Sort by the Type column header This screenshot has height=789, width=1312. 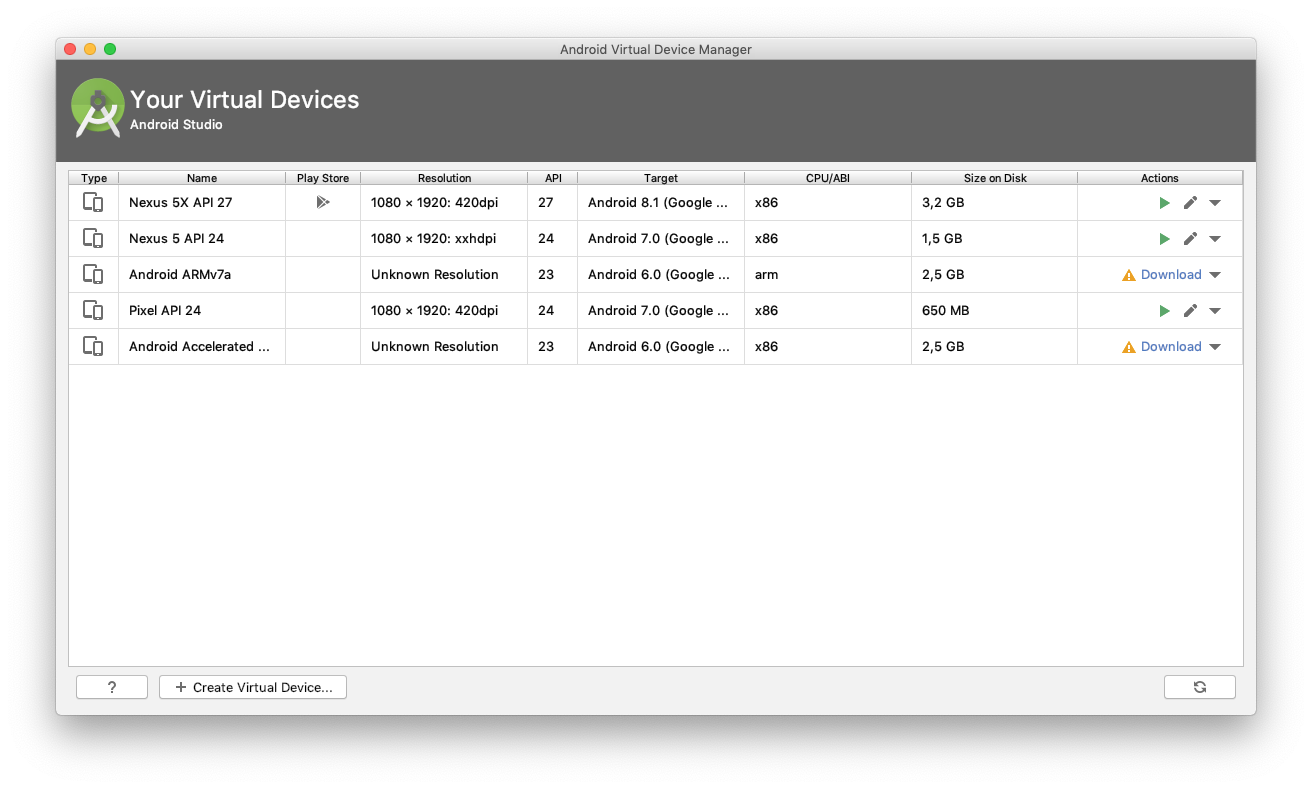(x=94, y=178)
